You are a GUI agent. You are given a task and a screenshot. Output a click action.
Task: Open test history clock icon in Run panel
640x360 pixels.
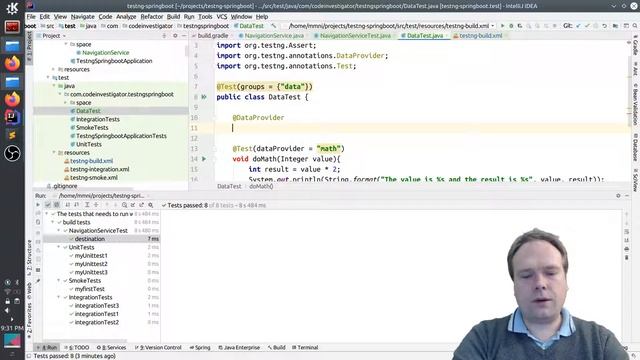[x=124, y=205]
